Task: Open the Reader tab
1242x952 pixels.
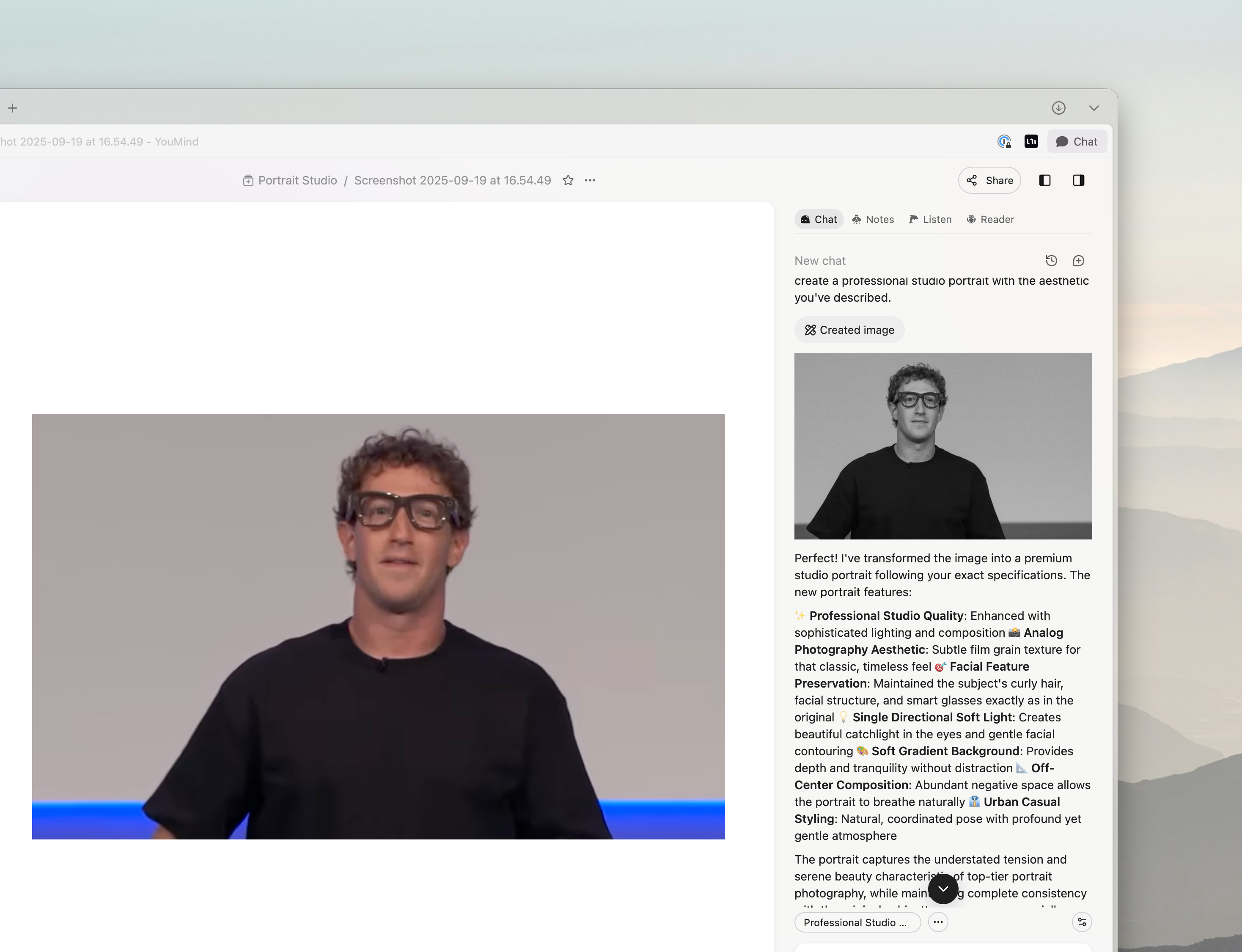Action: click(990, 219)
